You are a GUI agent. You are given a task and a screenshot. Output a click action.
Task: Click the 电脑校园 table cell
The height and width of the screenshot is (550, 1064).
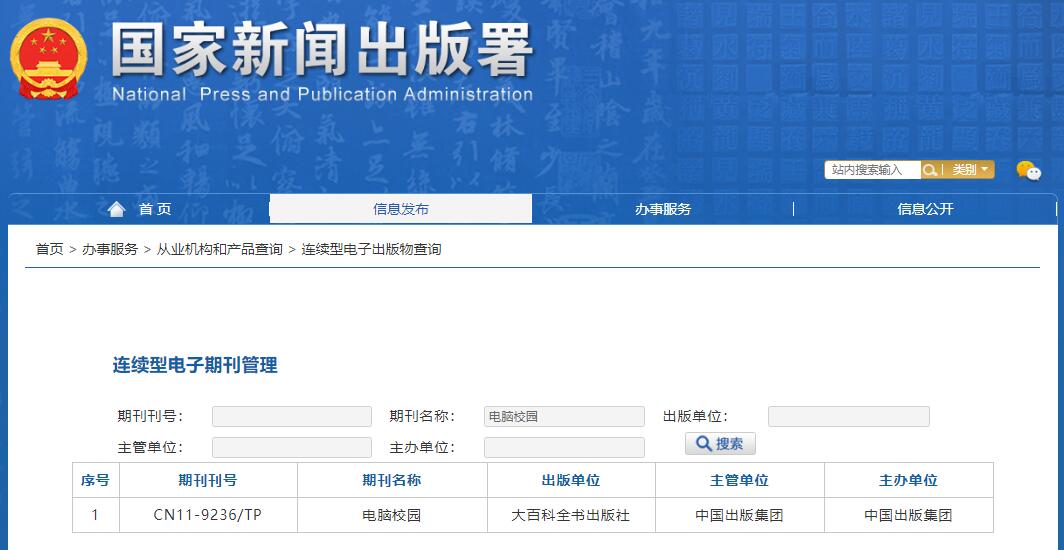pyautogui.click(x=392, y=515)
